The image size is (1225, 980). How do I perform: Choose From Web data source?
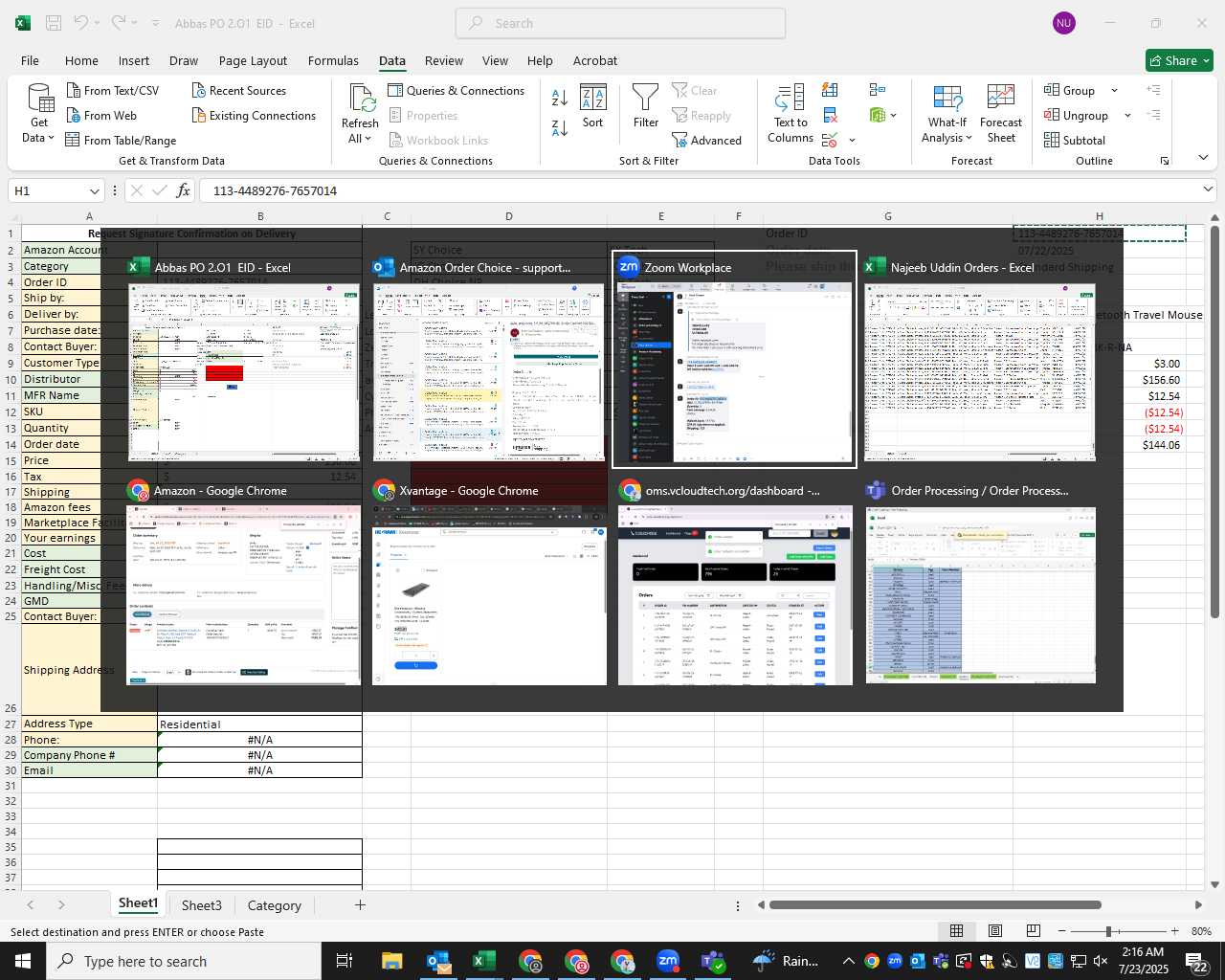pyautogui.click(x=101, y=115)
